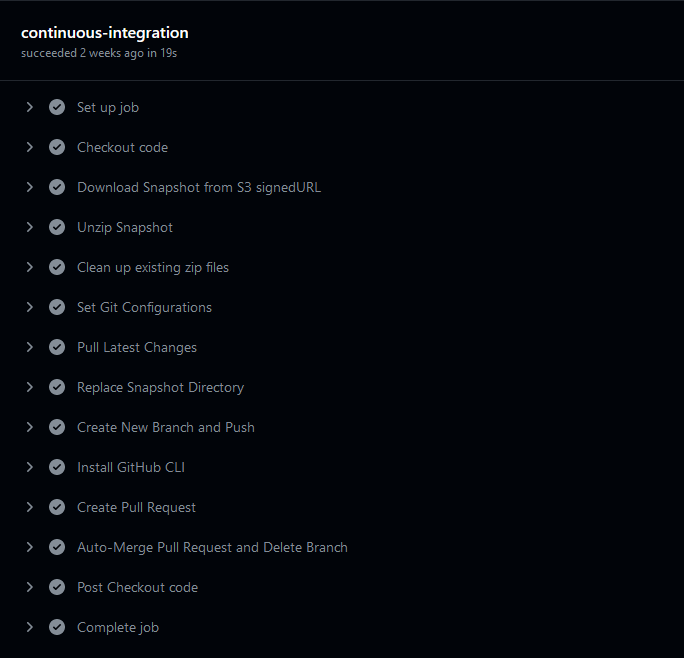Open the Unzip Snapshot step log
The width and height of the screenshot is (684, 658).
pyautogui.click(x=125, y=227)
